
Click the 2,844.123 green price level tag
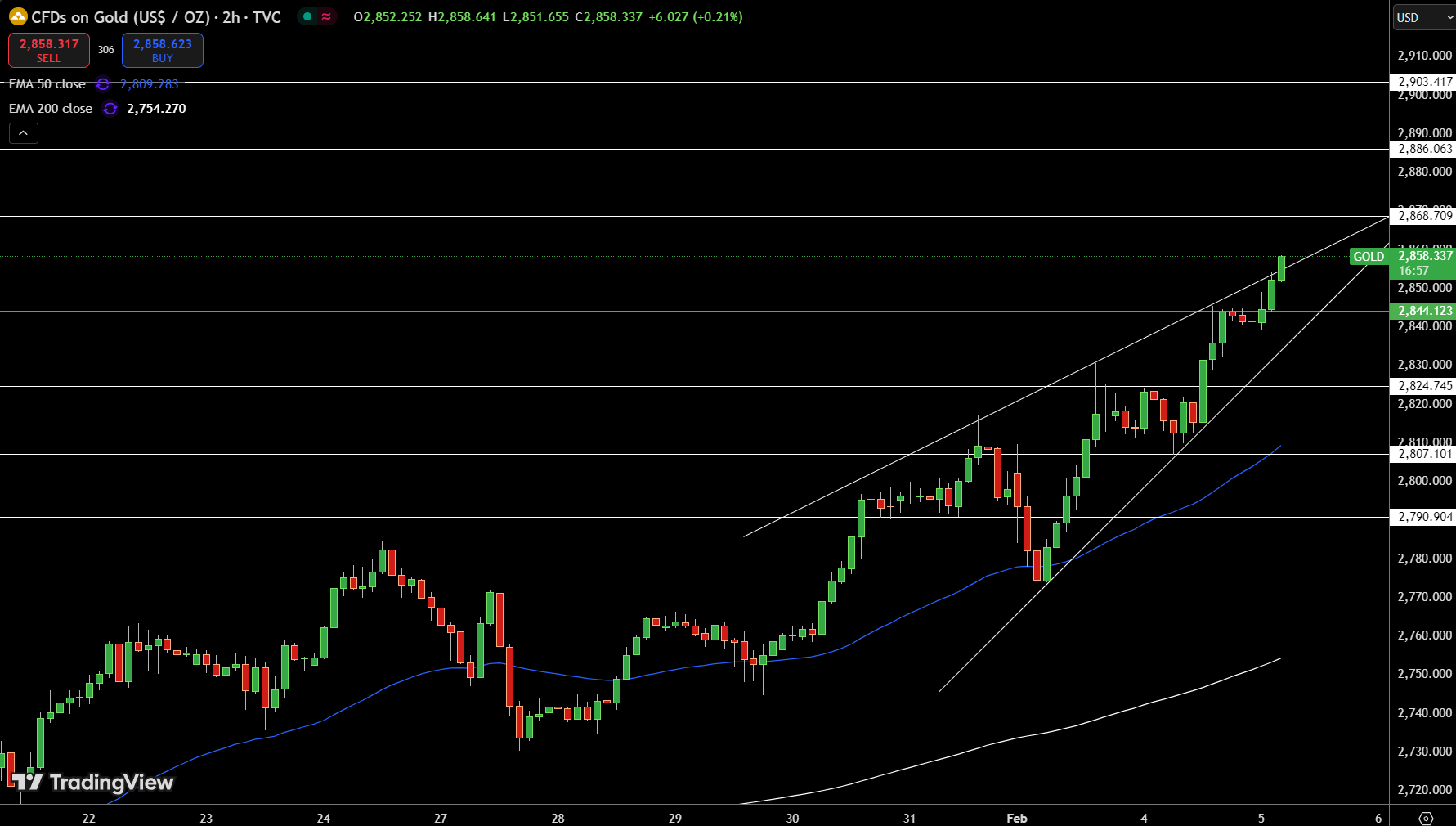click(1424, 311)
